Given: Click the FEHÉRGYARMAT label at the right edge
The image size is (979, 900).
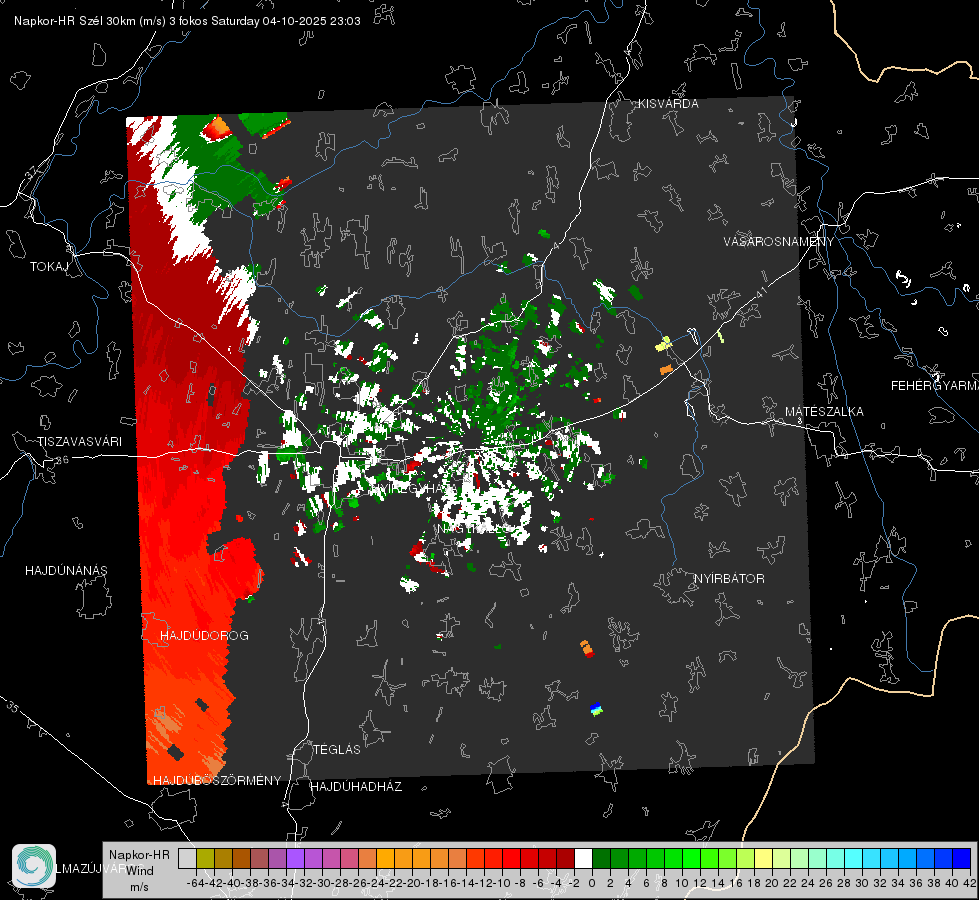Looking at the screenshot, I should [x=934, y=386].
